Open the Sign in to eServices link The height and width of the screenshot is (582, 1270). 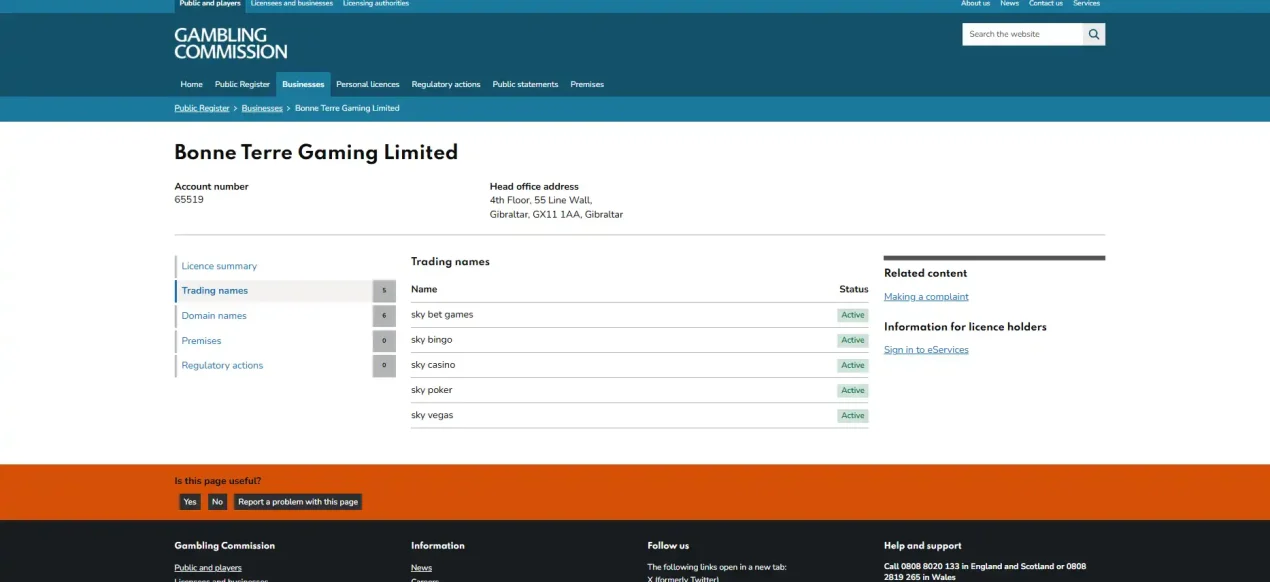926,350
